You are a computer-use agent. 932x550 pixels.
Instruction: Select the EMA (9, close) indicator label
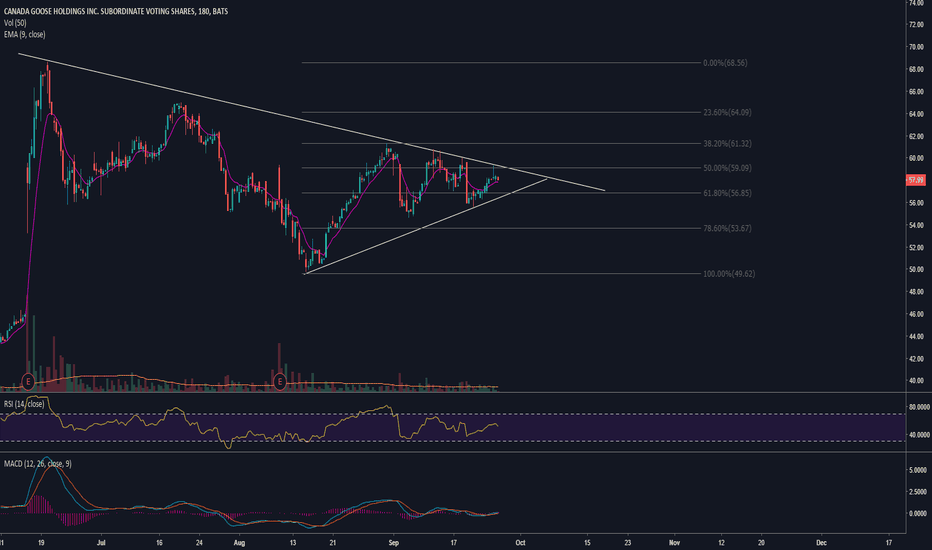pos(24,34)
